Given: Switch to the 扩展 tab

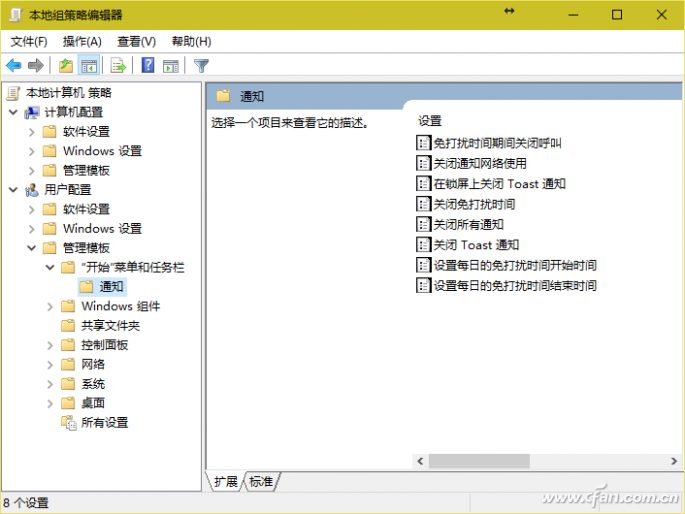Looking at the screenshot, I should pyautogui.click(x=225, y=482).
